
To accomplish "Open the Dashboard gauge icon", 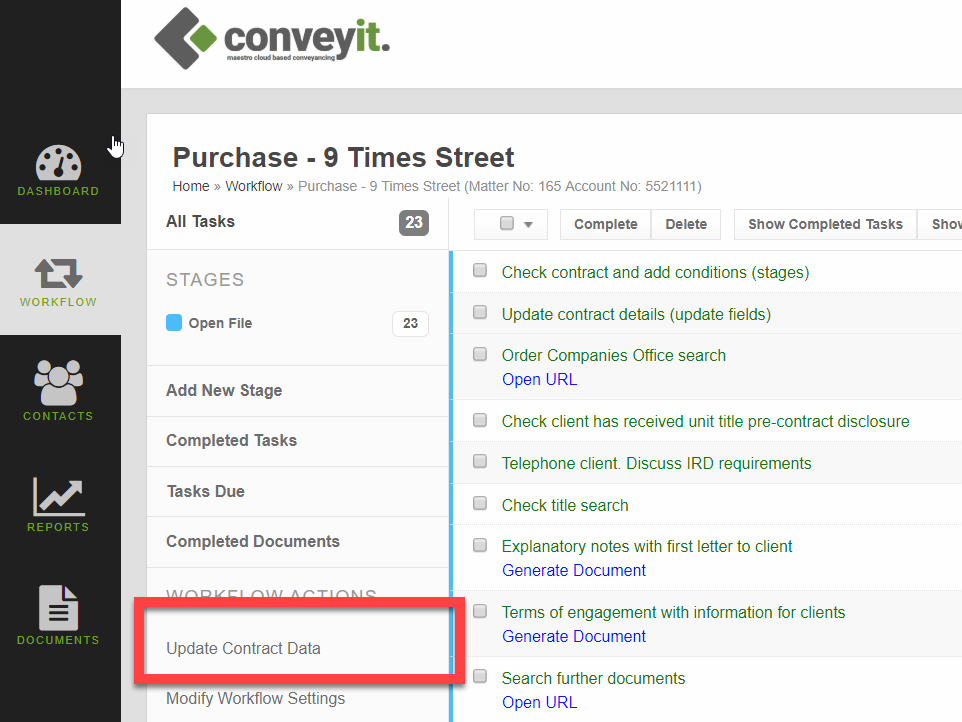I will click(59, 165).
